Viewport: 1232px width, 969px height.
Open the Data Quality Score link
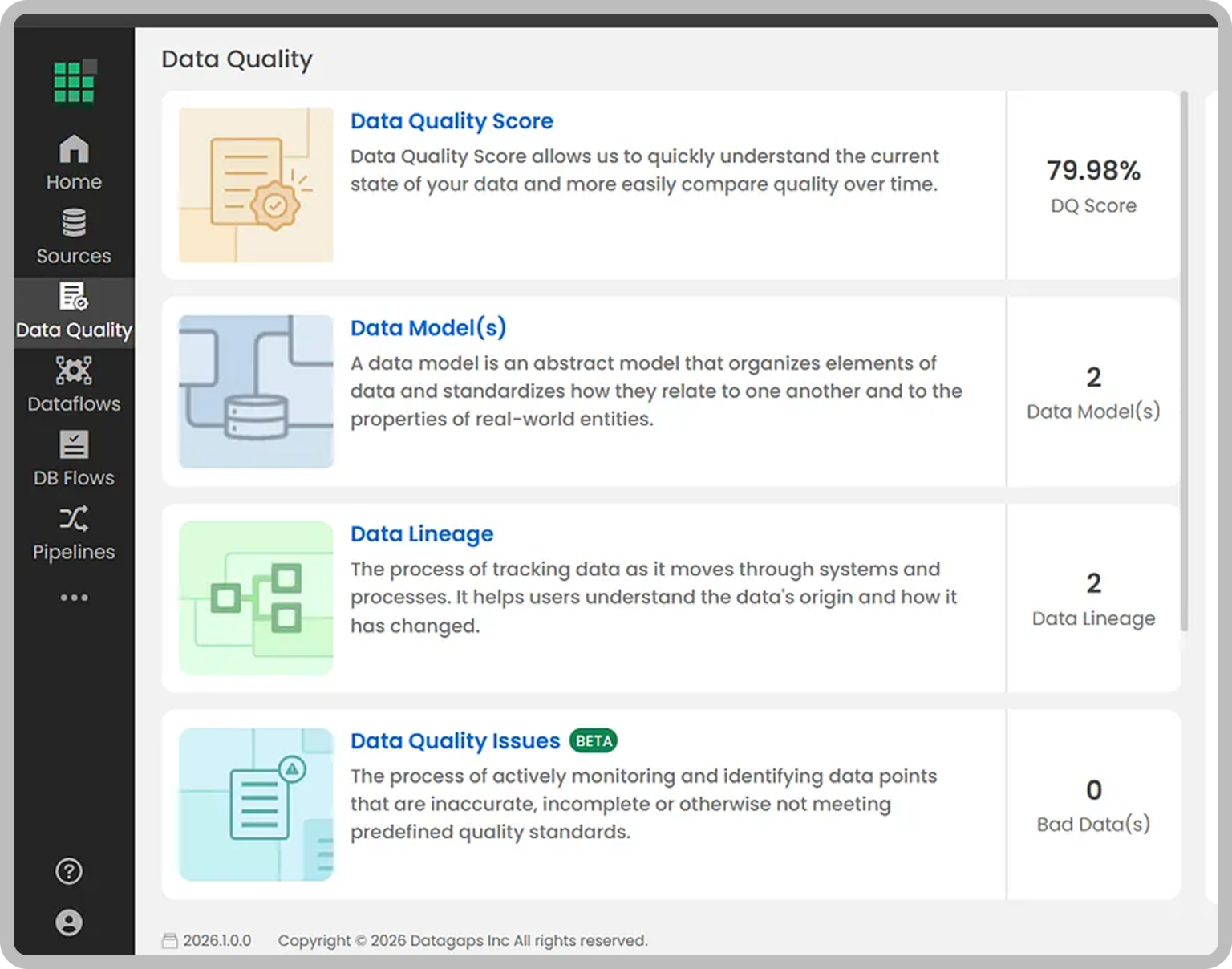[x=452, y=121]
